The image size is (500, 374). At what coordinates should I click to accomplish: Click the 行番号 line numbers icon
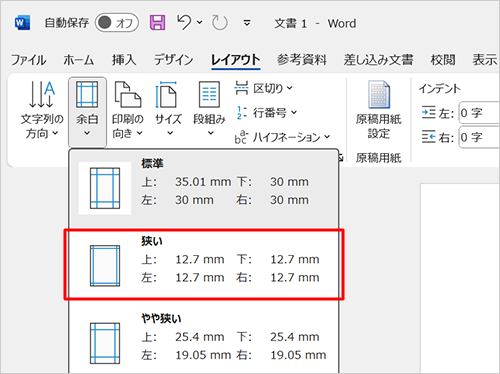pyautogui.click(x=241, y=113)
